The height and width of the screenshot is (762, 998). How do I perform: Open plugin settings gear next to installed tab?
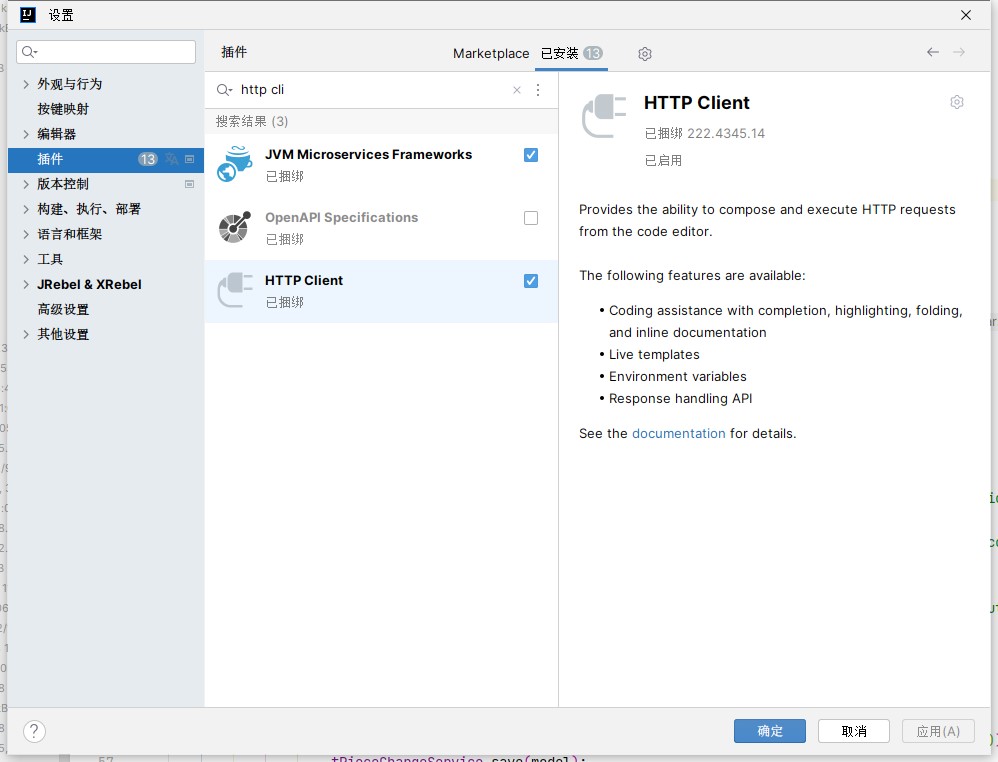tap(645, 54)
